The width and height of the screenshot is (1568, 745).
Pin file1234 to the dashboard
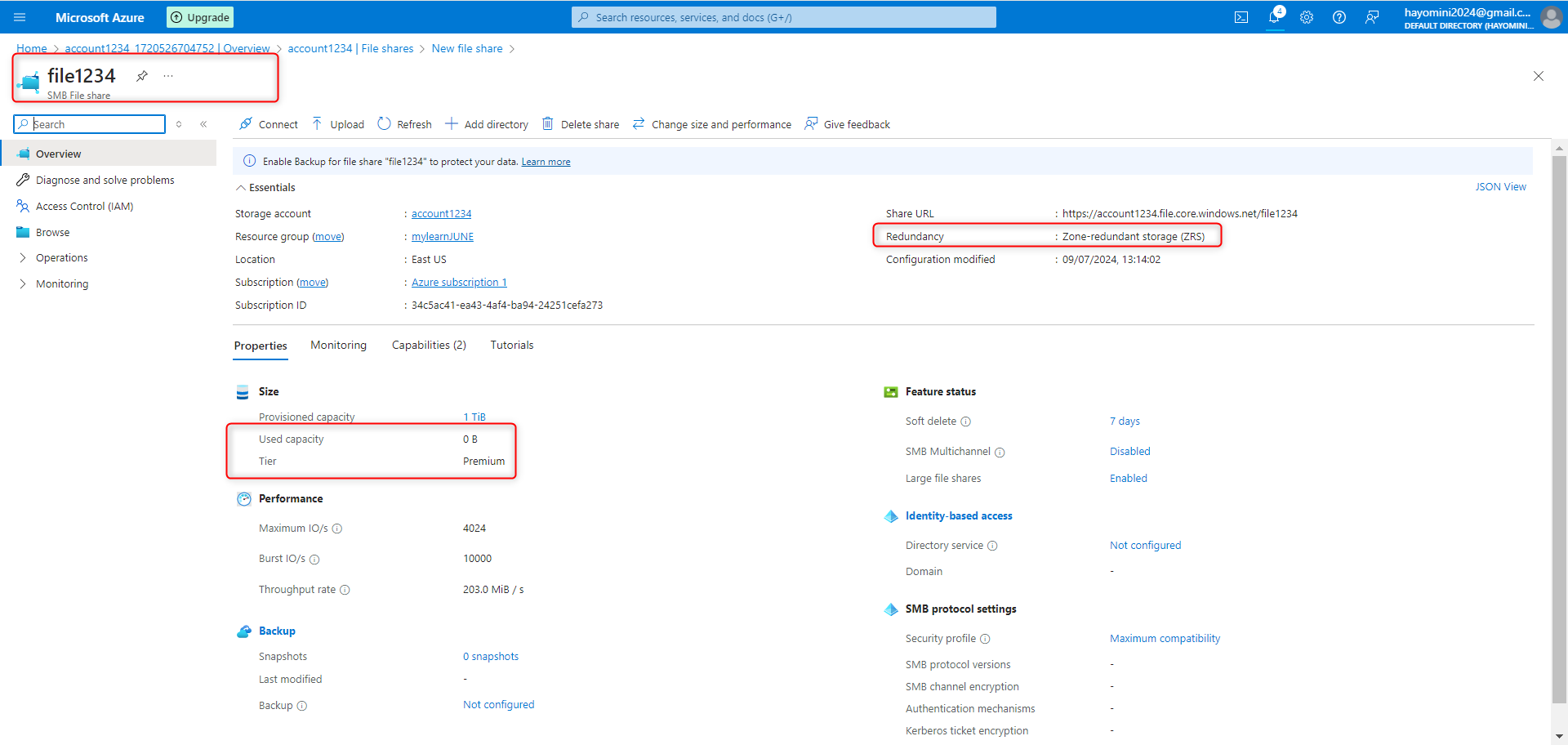coord(142,76)
